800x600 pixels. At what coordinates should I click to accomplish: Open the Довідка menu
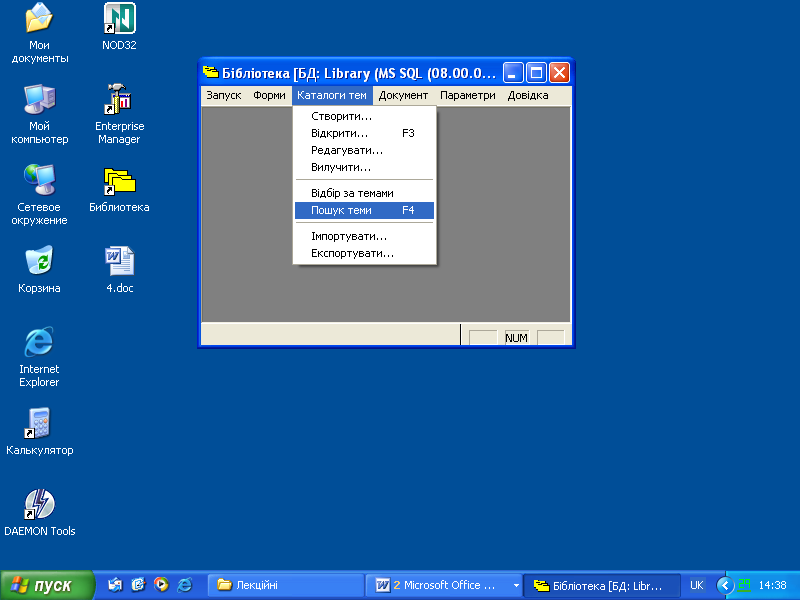(528, 95)
